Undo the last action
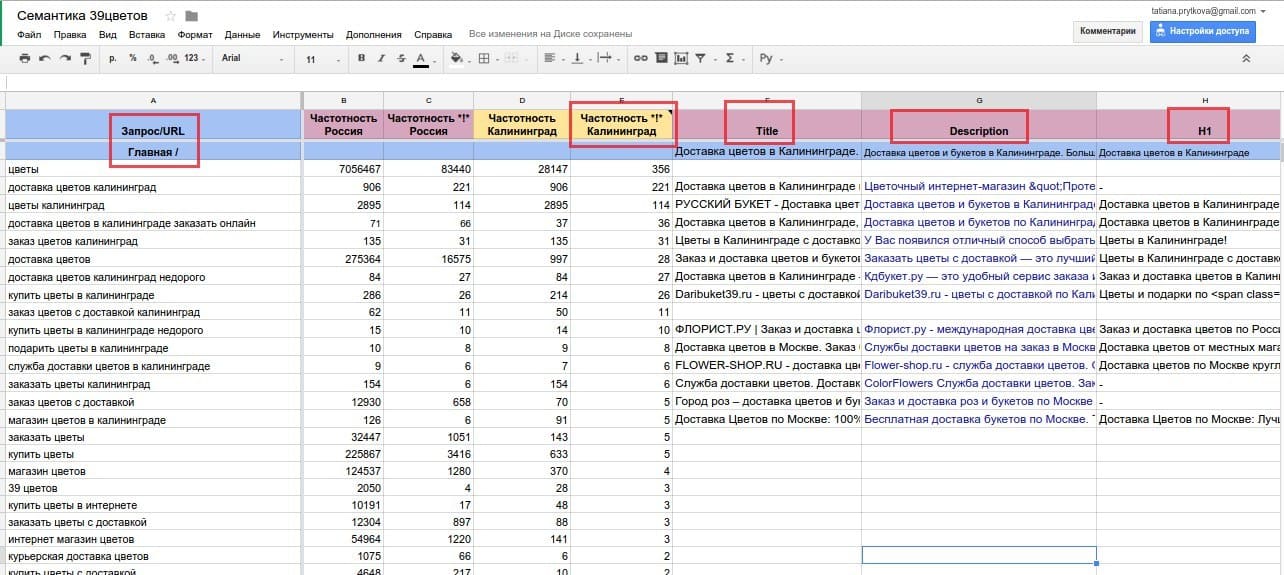 click(43, 59)
